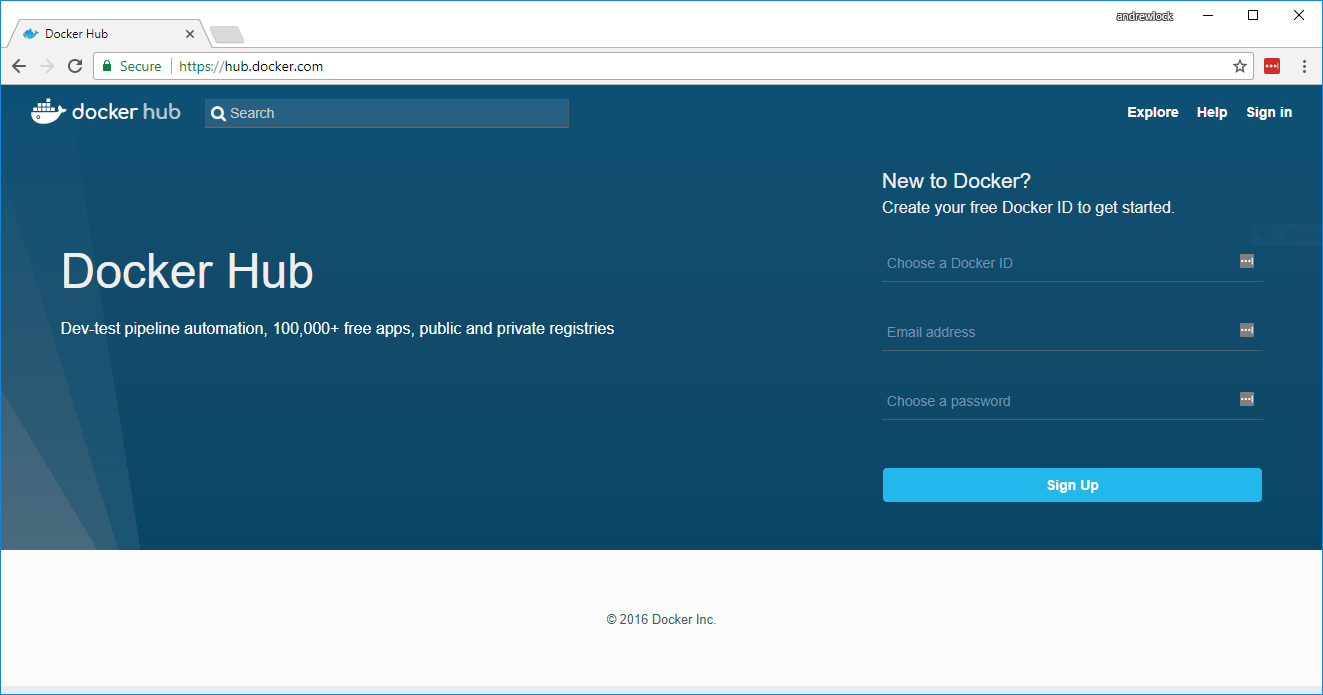The height and width of the screenshot is (695, 1323).
Task: Click the browser forward arrow
Action: 47,66
